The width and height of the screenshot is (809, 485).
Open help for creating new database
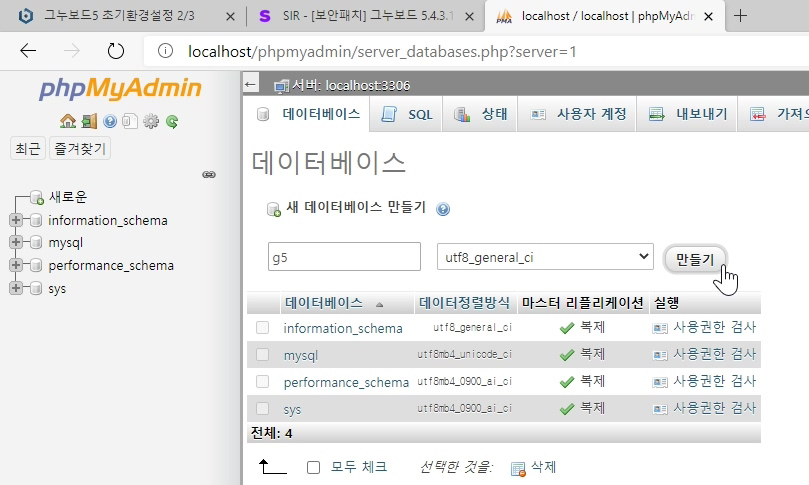click(x=443, y=209)
